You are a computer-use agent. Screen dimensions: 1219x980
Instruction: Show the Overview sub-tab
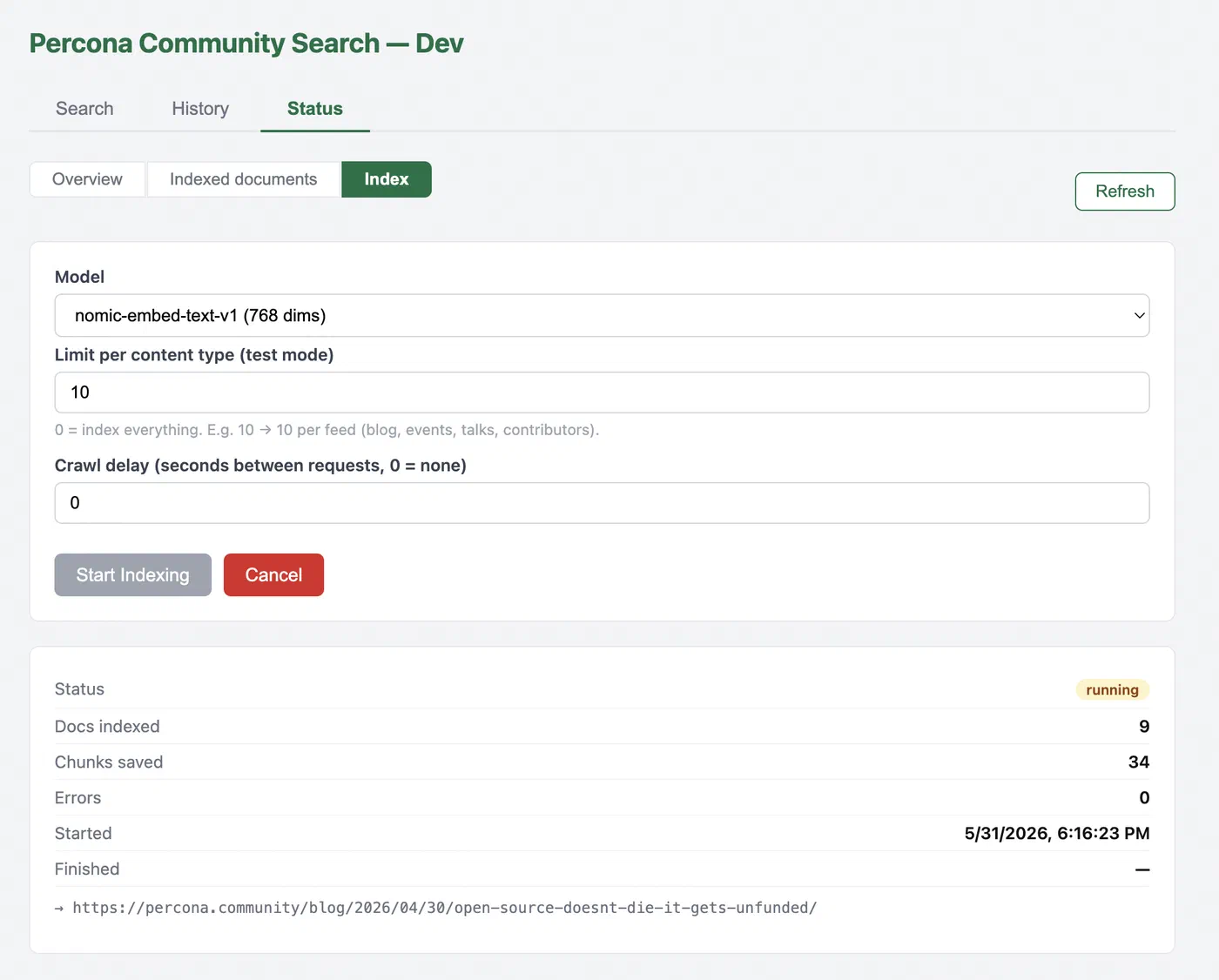pos(87,179)
